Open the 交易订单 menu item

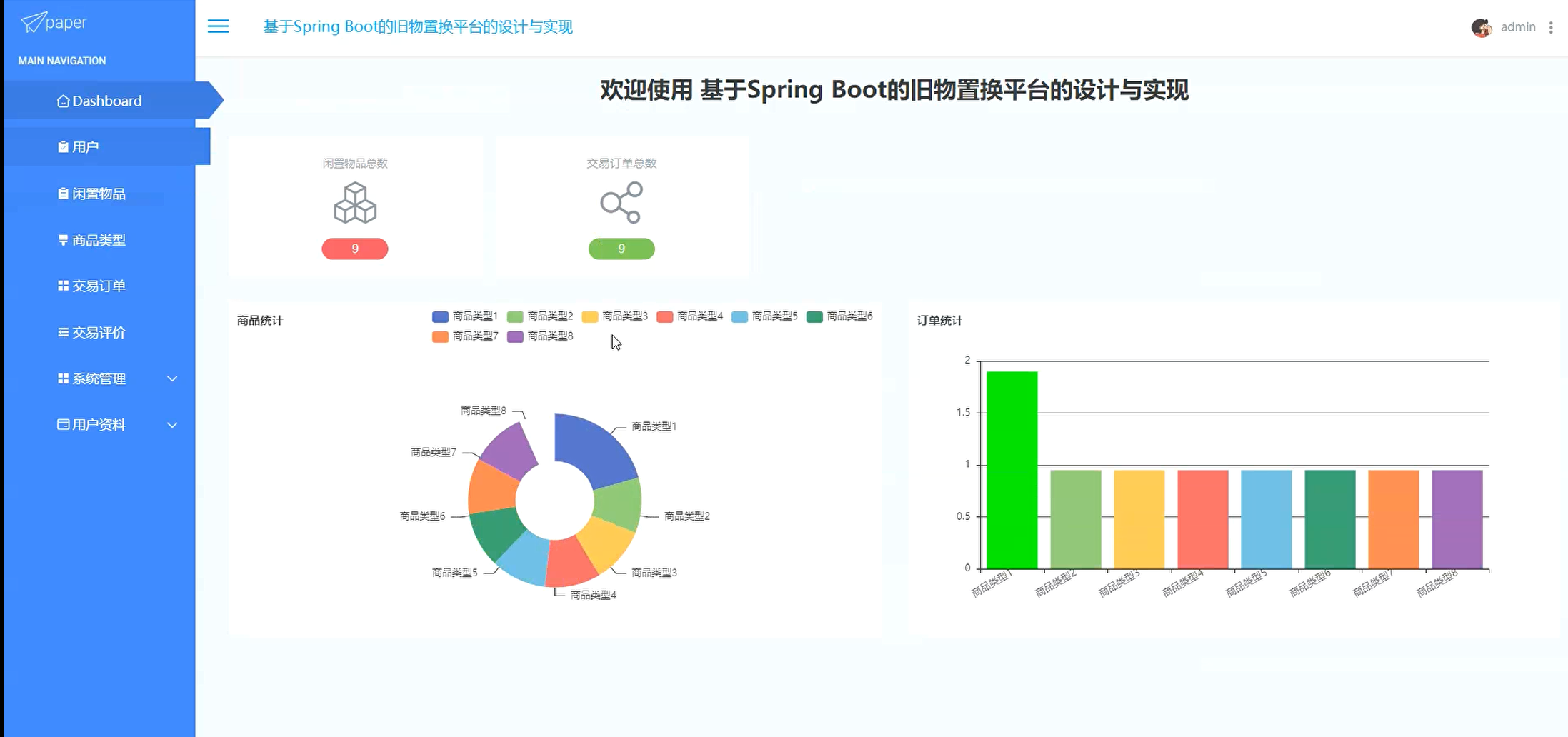point(100,286)
